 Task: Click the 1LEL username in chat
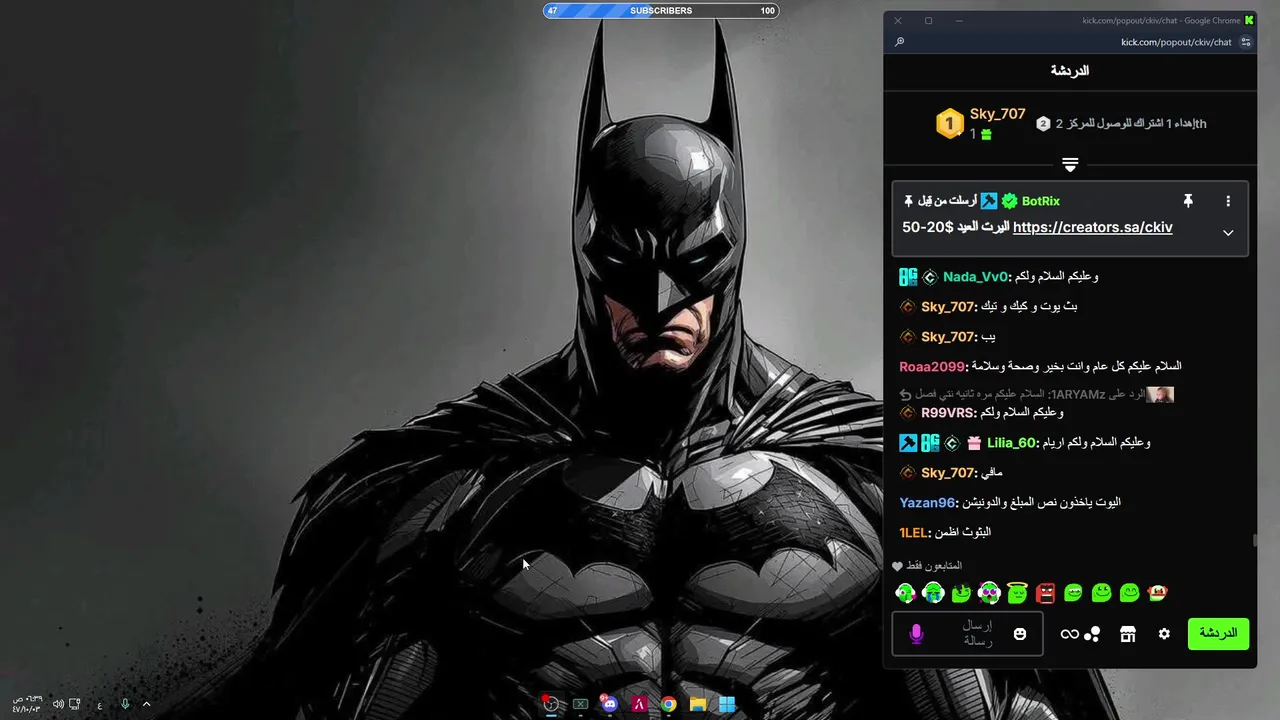(x=914, y=533)
